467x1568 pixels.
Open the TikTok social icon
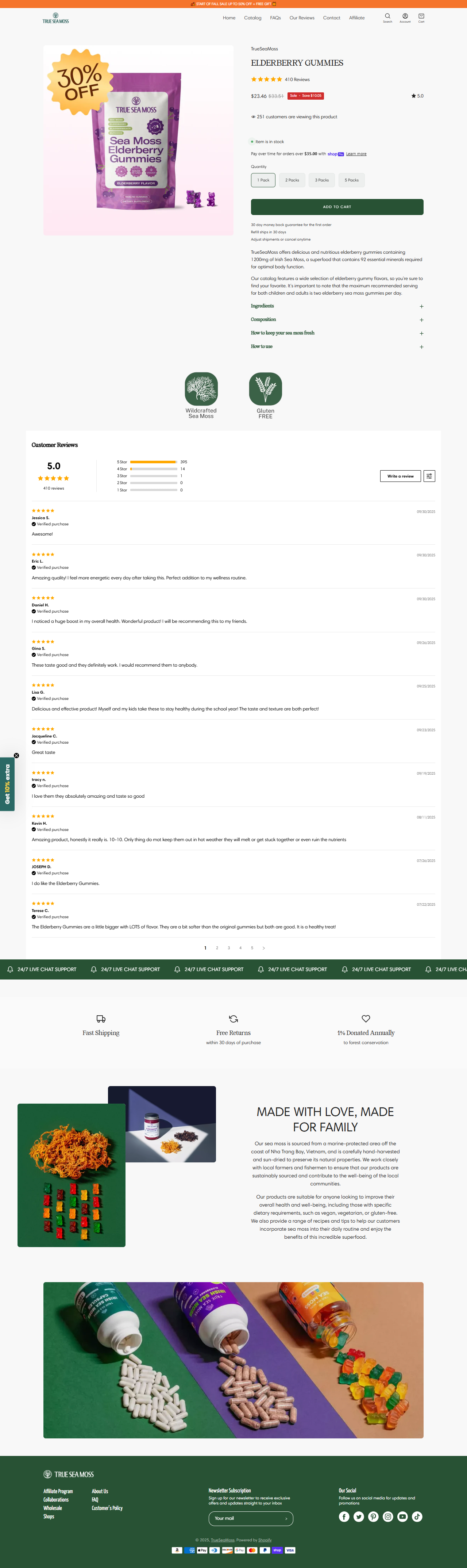(417, 1516)
